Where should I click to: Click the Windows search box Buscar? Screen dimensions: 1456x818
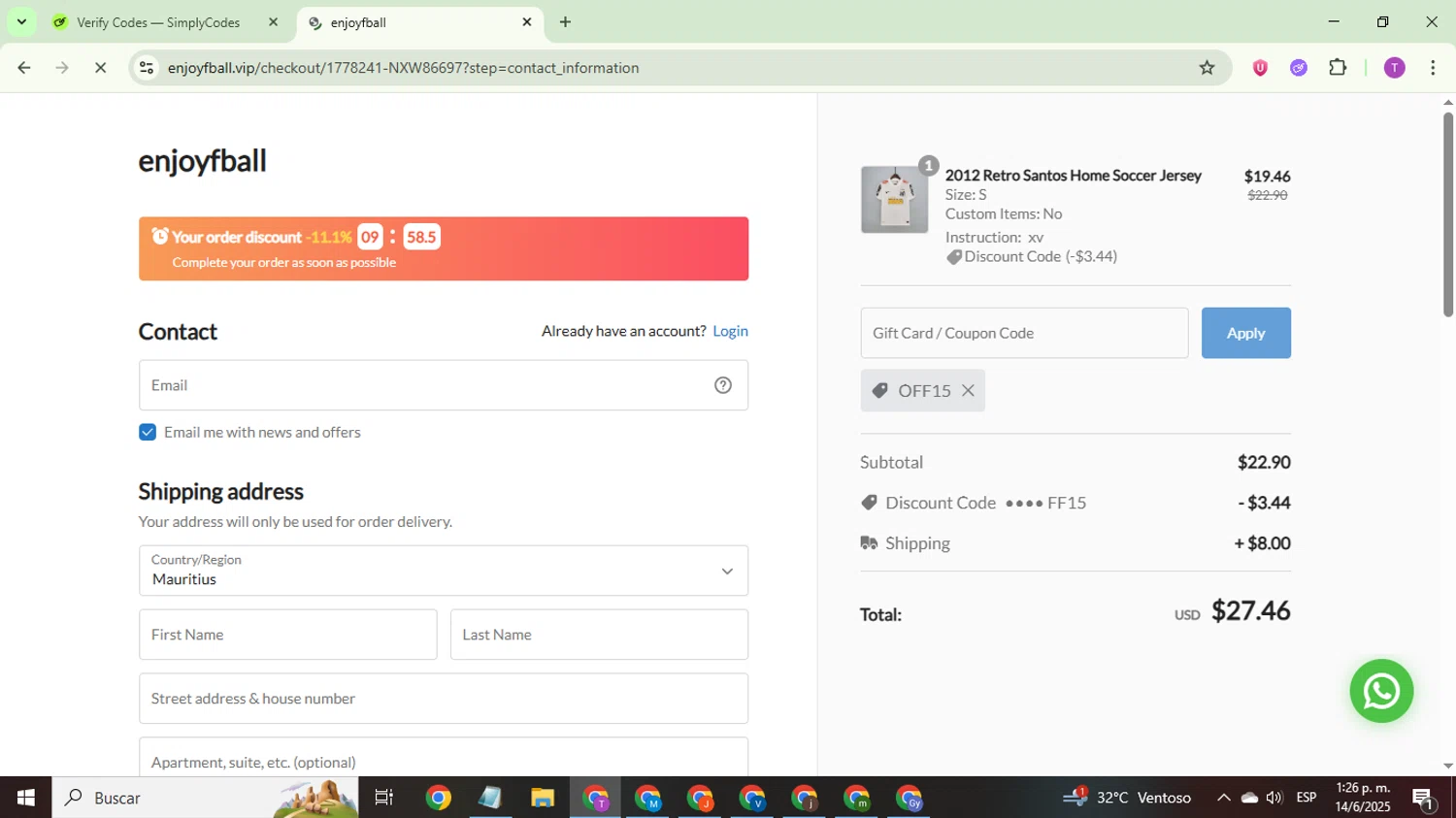tap(205, 798)
